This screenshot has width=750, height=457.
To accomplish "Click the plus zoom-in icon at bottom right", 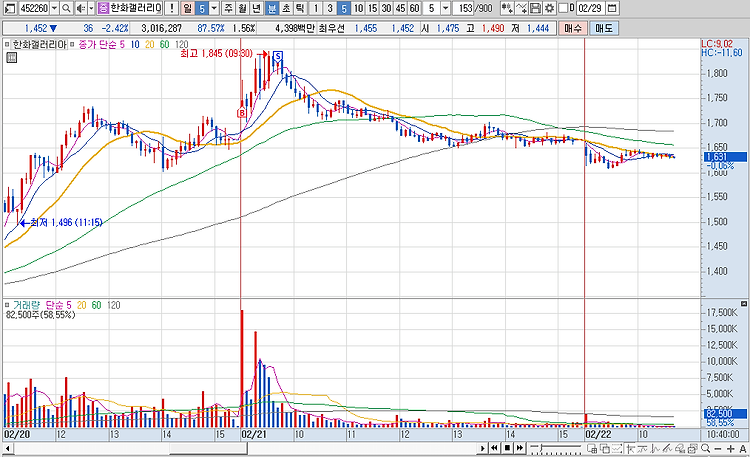I will 730,448.
